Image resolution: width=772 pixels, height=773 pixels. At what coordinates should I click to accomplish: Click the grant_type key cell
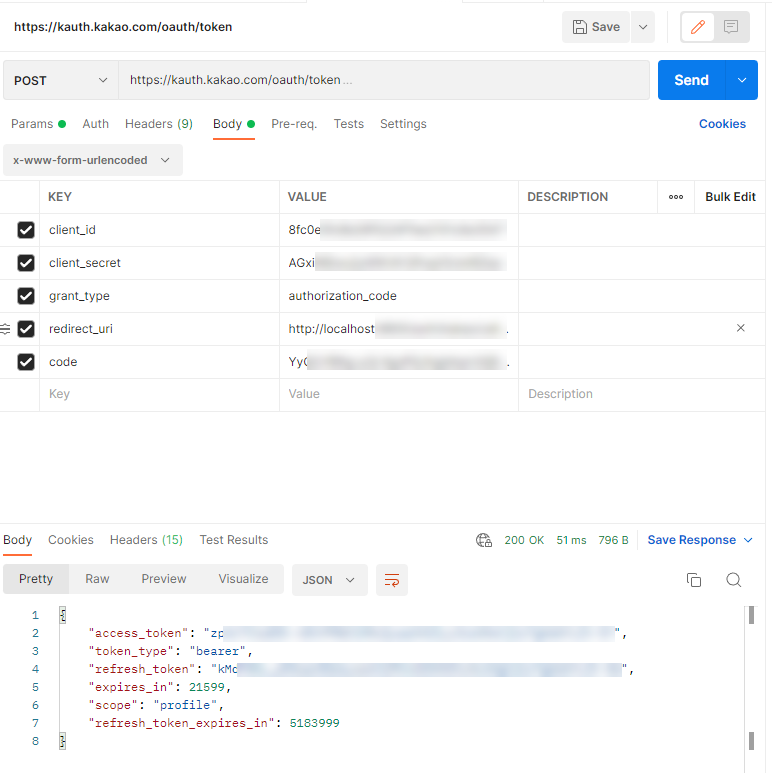pyautogui.click(x=159, y=296)
